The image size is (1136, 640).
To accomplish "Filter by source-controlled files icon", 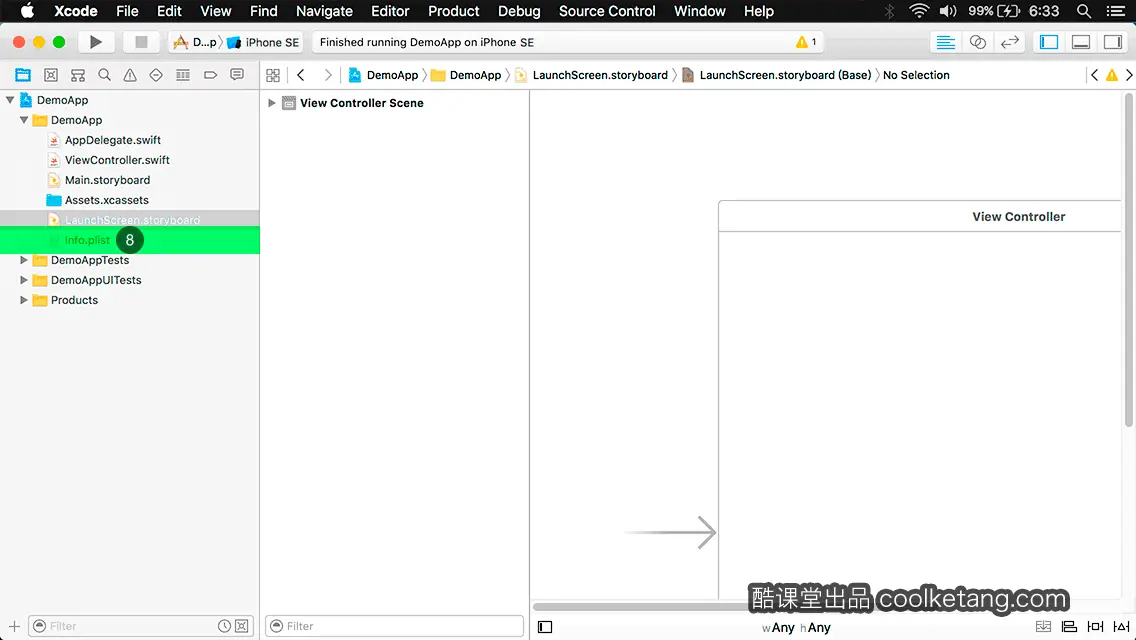I will (x=242, y=626).
